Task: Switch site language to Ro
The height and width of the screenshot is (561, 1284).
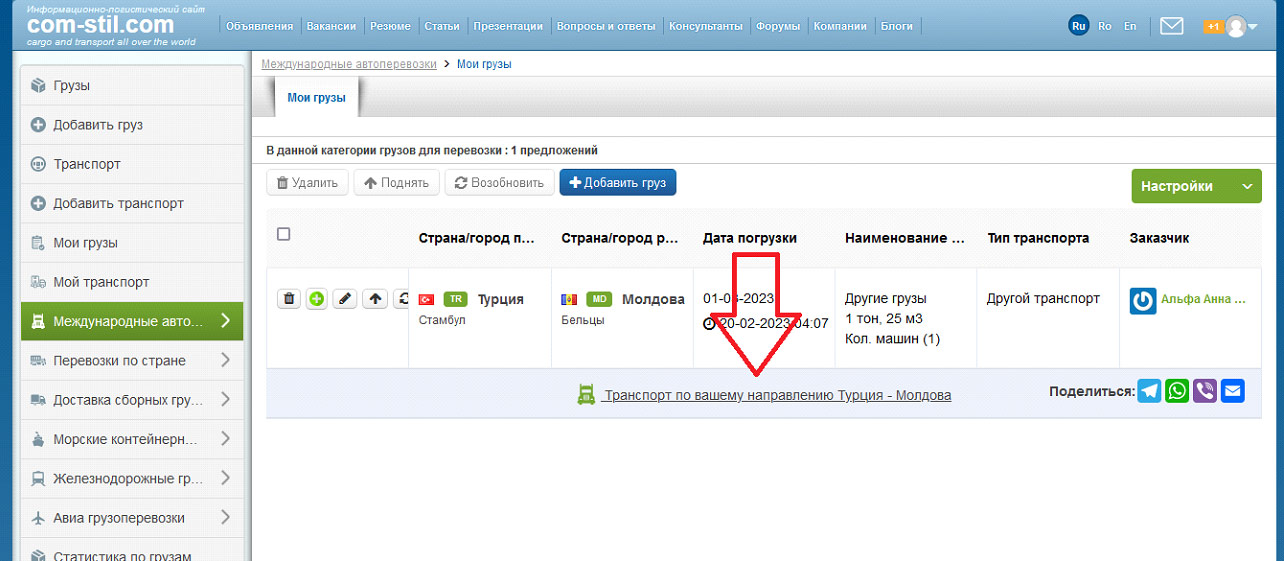Action: tap(1105, 26)
